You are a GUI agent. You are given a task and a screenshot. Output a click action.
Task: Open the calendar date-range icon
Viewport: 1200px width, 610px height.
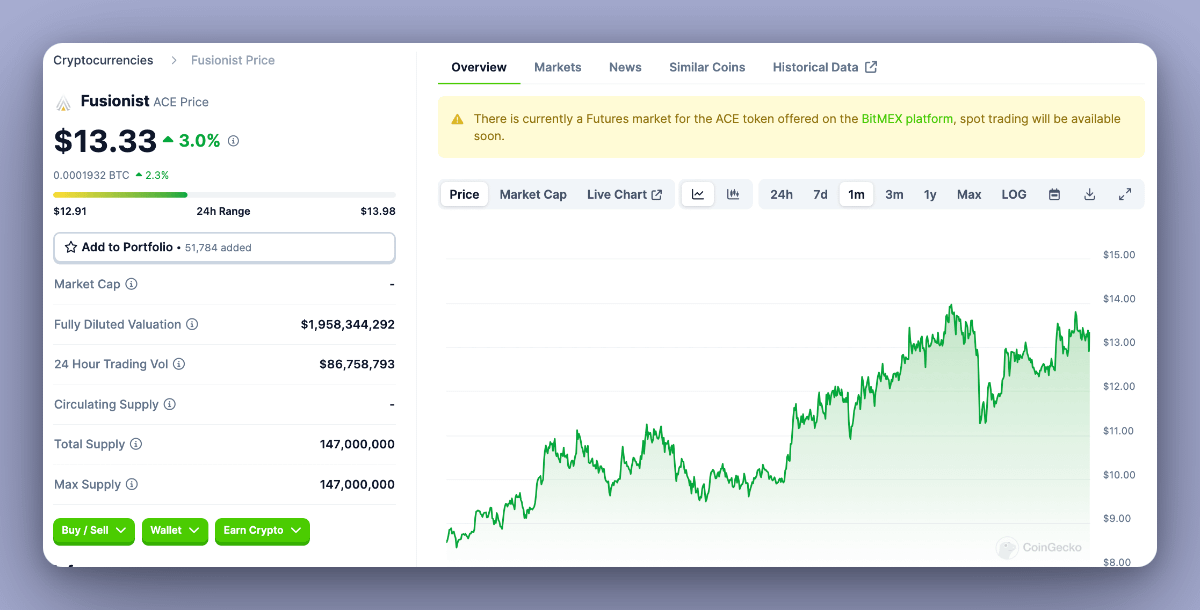click(x=1054, y=193)
